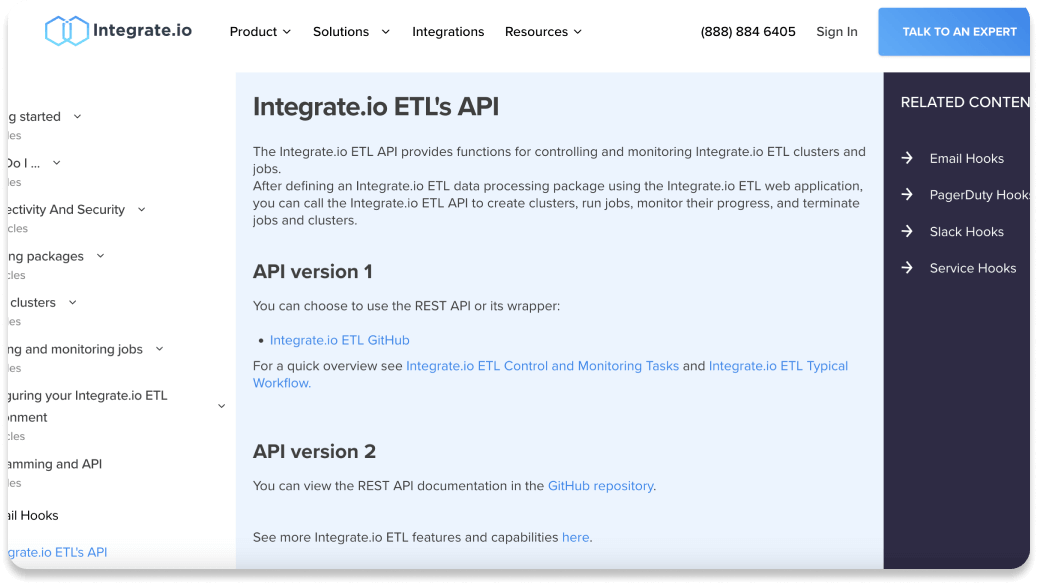Click the 'here' features link
Screen dimensions: 1038x586
point(575,537)
